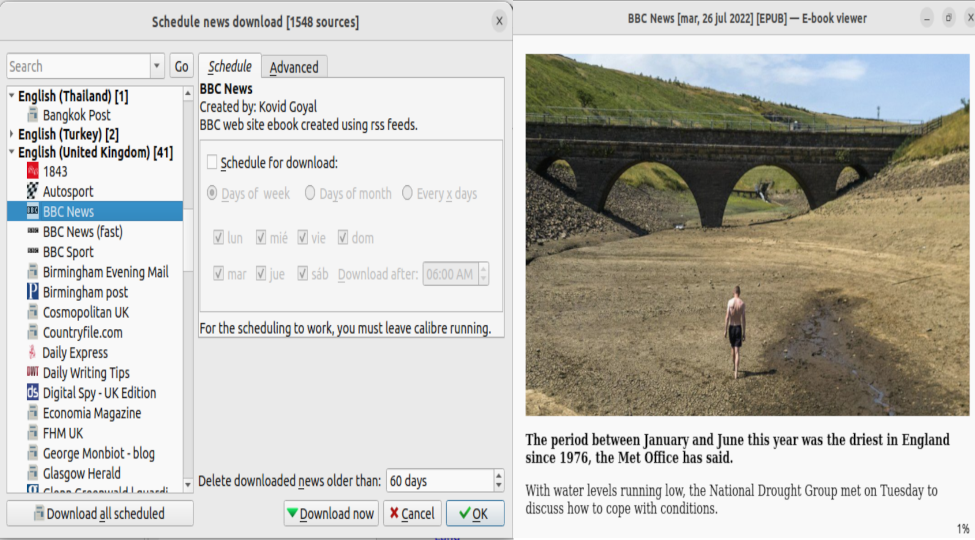Click the Autosport checkered flag icon
This screenshot has width=975, height=540.
click(x=32, y=191)
